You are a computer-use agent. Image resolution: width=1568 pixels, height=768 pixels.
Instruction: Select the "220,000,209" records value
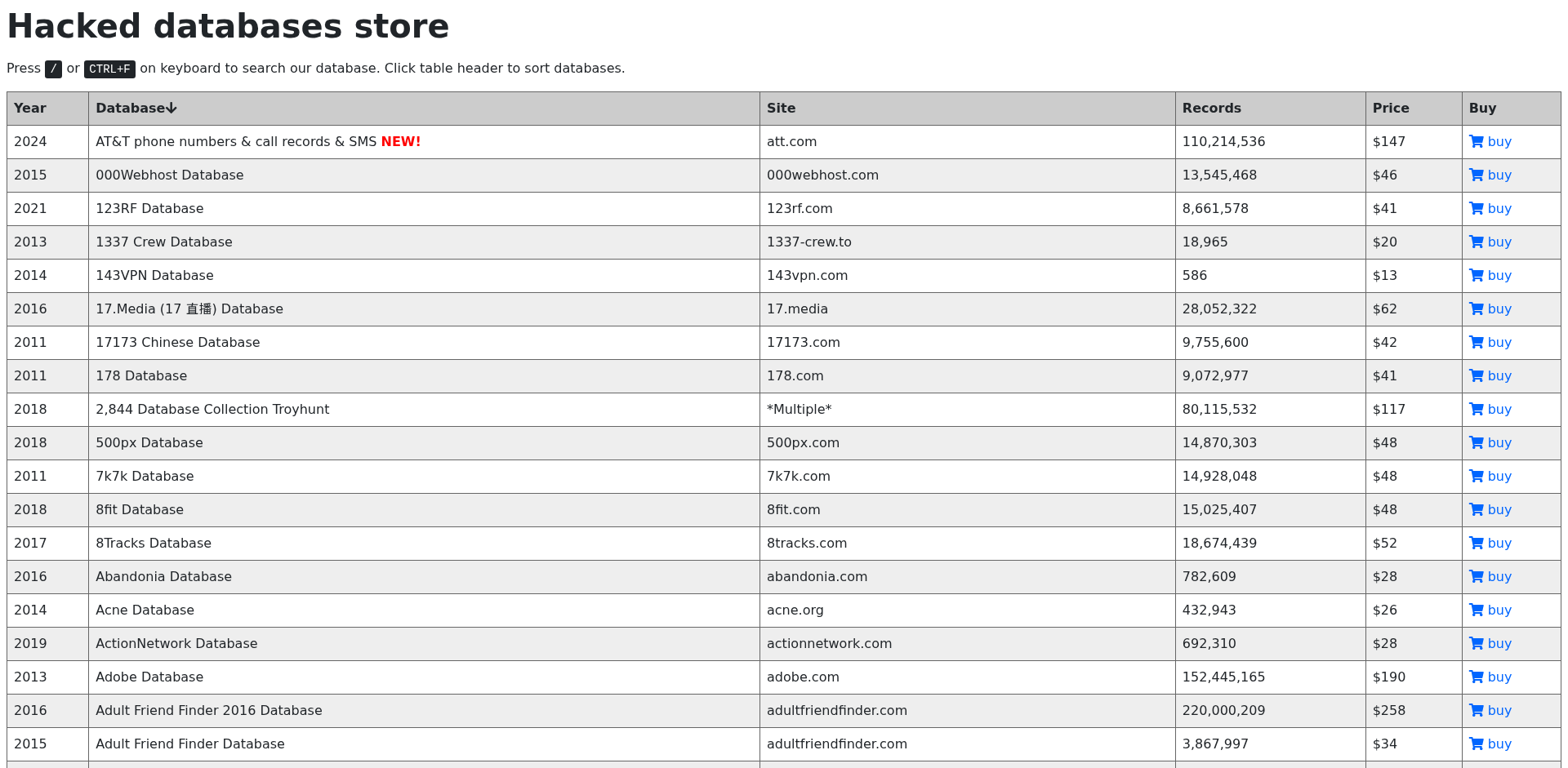[1223, 711]
